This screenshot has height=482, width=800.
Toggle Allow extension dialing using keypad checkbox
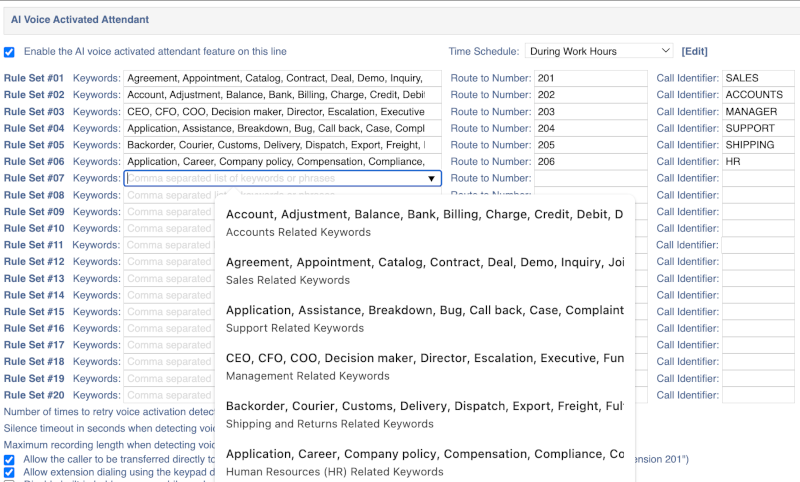pos(9,473)
